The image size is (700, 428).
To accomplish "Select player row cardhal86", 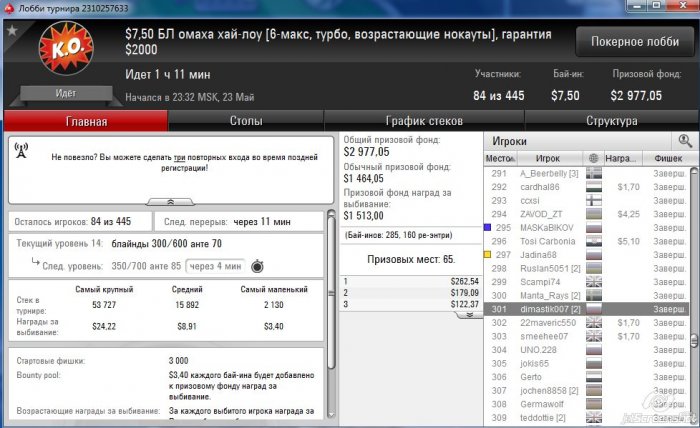I will coord(587,187).
